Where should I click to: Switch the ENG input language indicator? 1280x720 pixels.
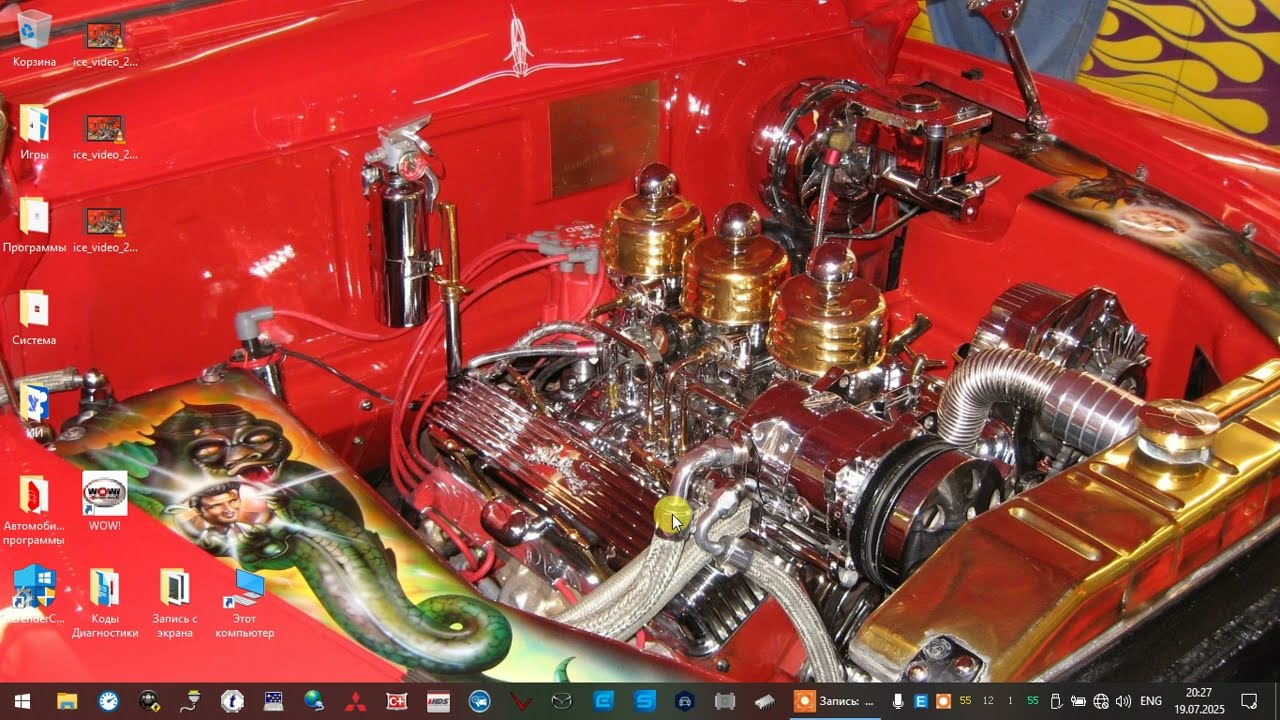tap(1151, 701)
